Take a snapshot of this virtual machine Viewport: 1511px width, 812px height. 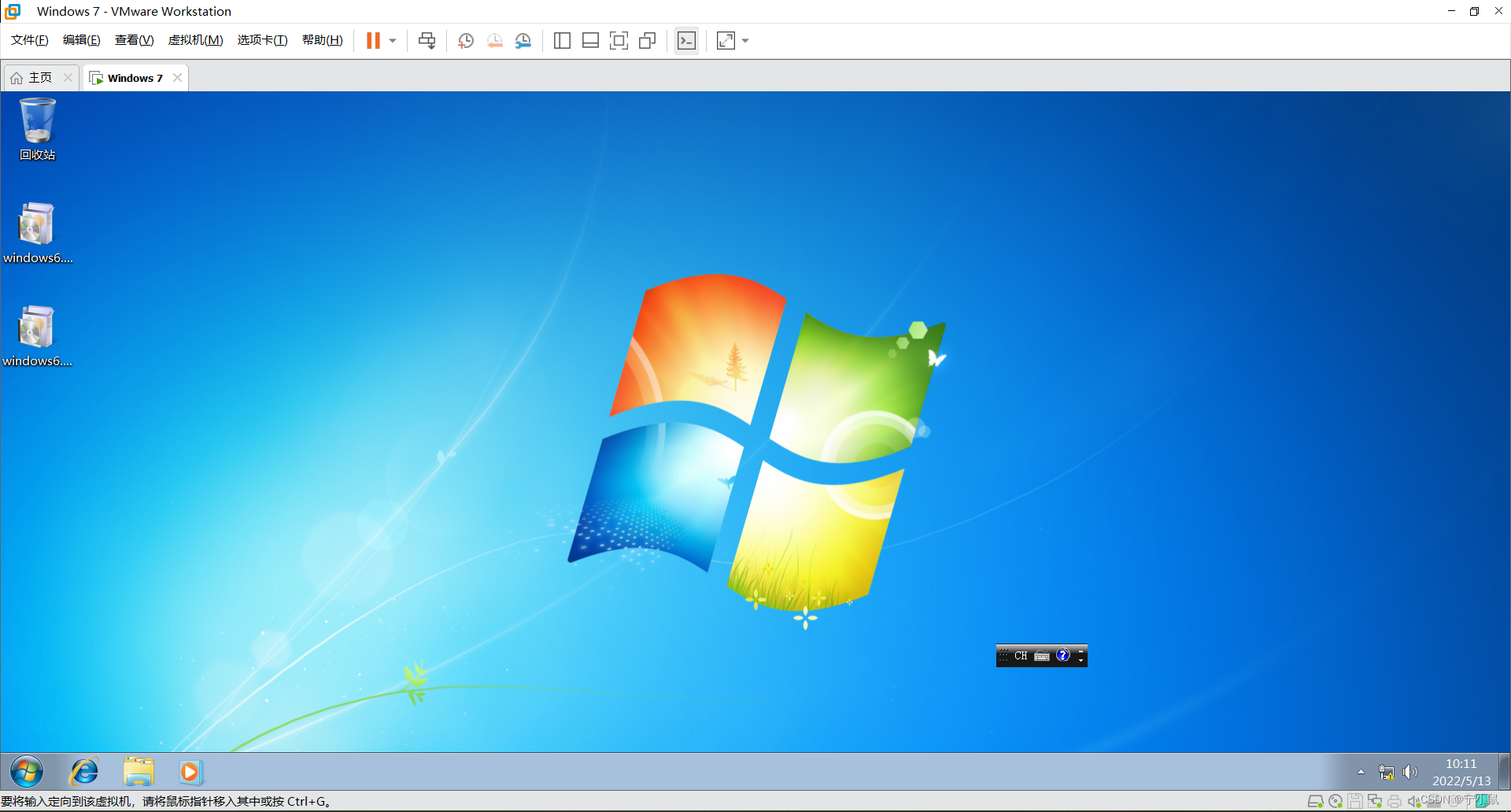pos(466,41)
